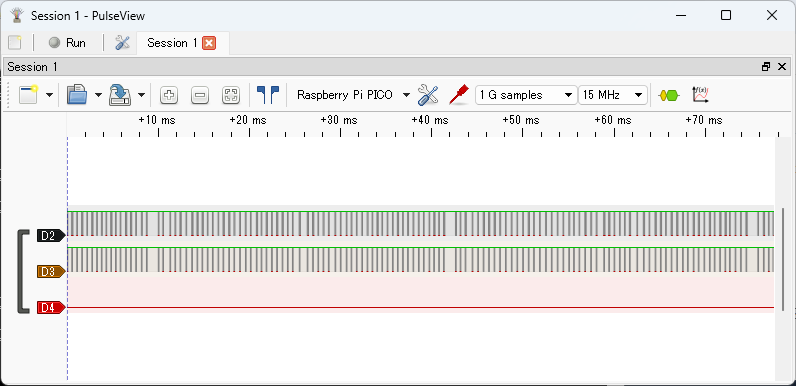Viewport: 796px width, 386px height.
Task: Click the zoom to fit icon
Action: (x=231, y=95)
